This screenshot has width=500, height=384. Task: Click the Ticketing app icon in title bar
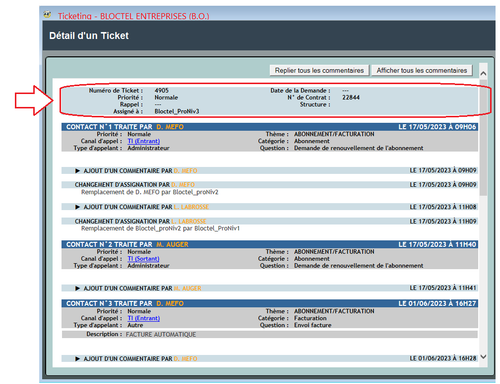48,15
